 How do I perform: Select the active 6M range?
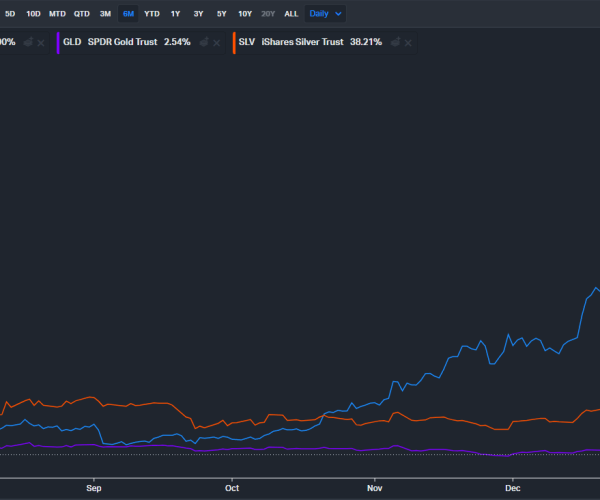pos(128,14)
